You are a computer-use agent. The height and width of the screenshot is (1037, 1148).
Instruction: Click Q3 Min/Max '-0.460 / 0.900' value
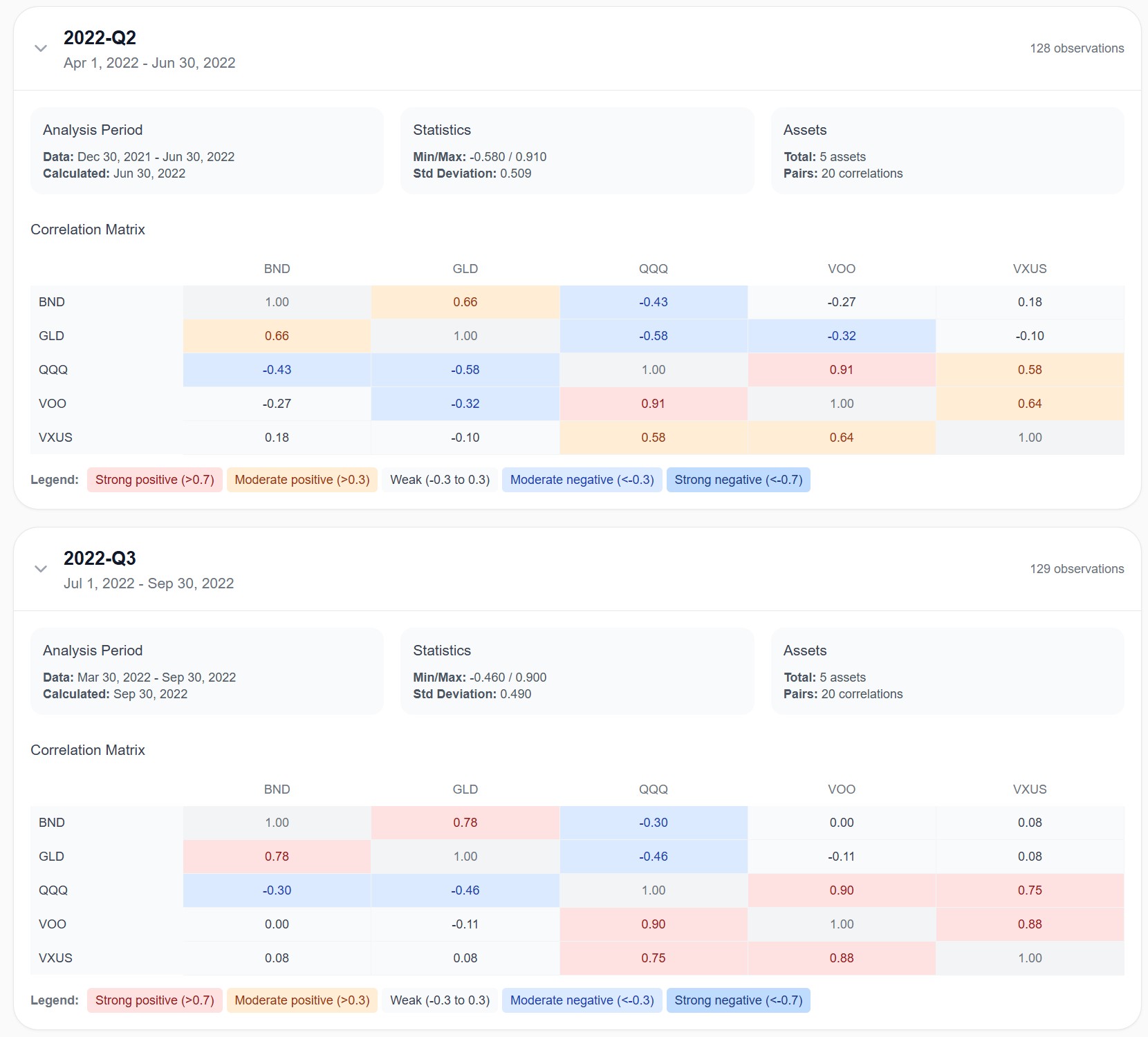tap(508, 678)
